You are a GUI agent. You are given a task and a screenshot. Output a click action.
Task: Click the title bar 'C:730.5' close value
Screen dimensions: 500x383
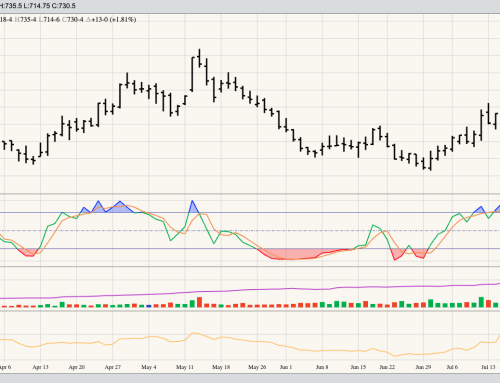click(x=64, y=6)
